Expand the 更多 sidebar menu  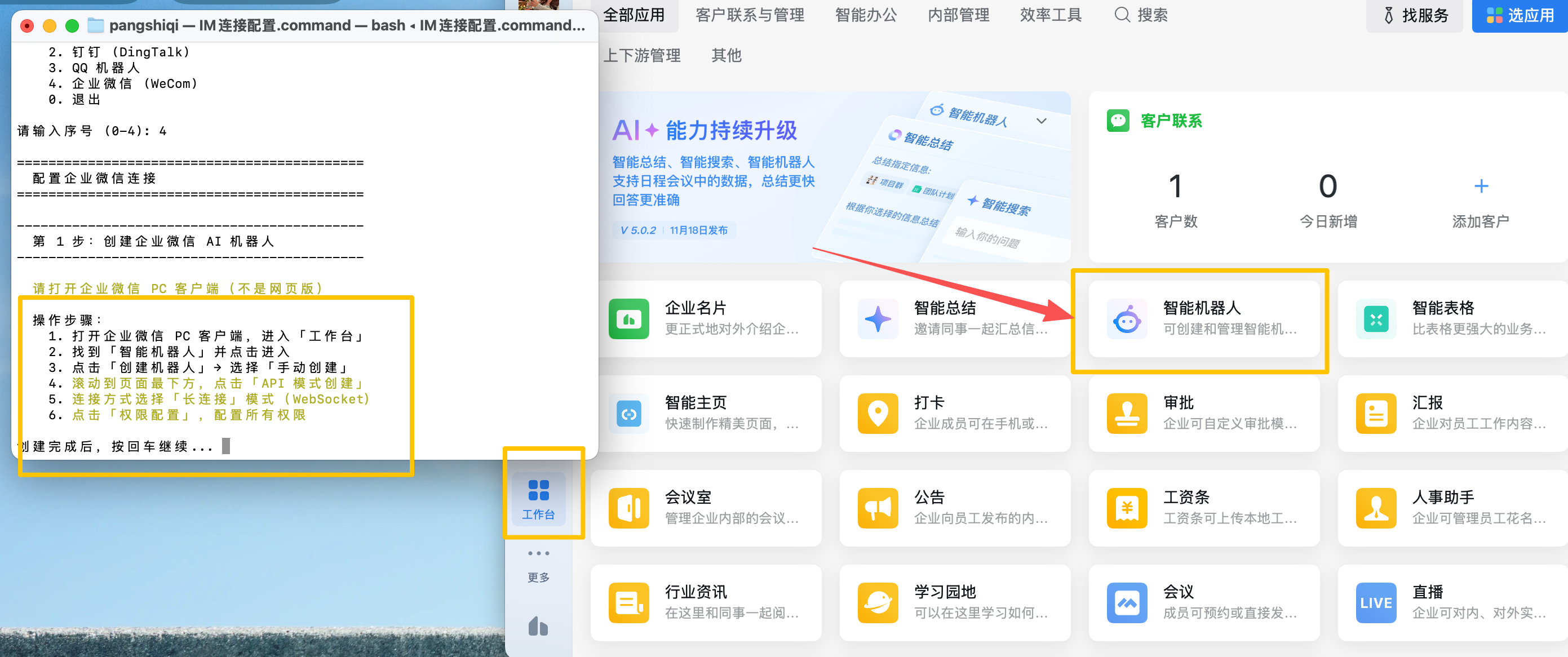539,563
